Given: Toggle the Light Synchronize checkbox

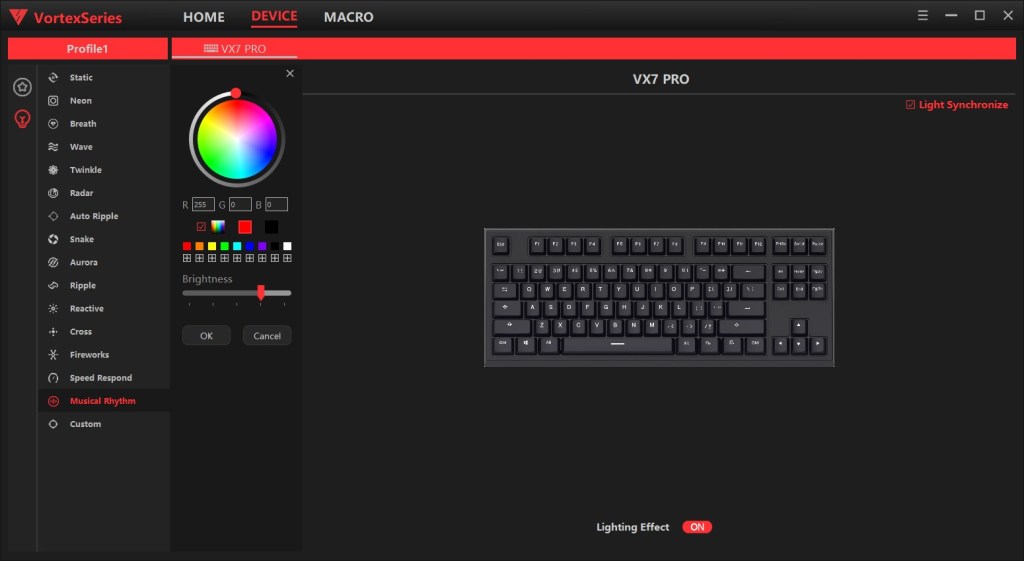Looking at the screenshot, I should pos(910,104).
